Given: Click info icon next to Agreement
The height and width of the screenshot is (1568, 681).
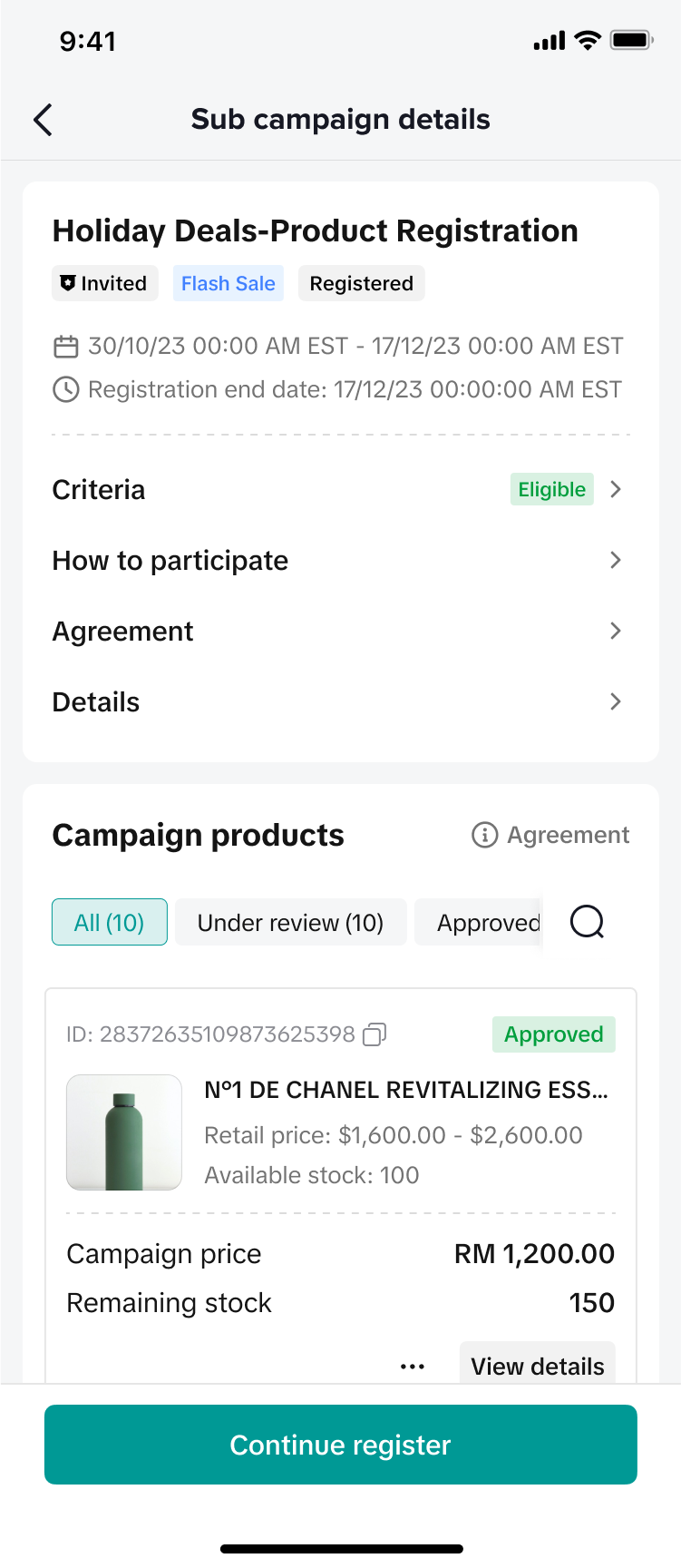Looking at the screenshot, I should [485, 835].
